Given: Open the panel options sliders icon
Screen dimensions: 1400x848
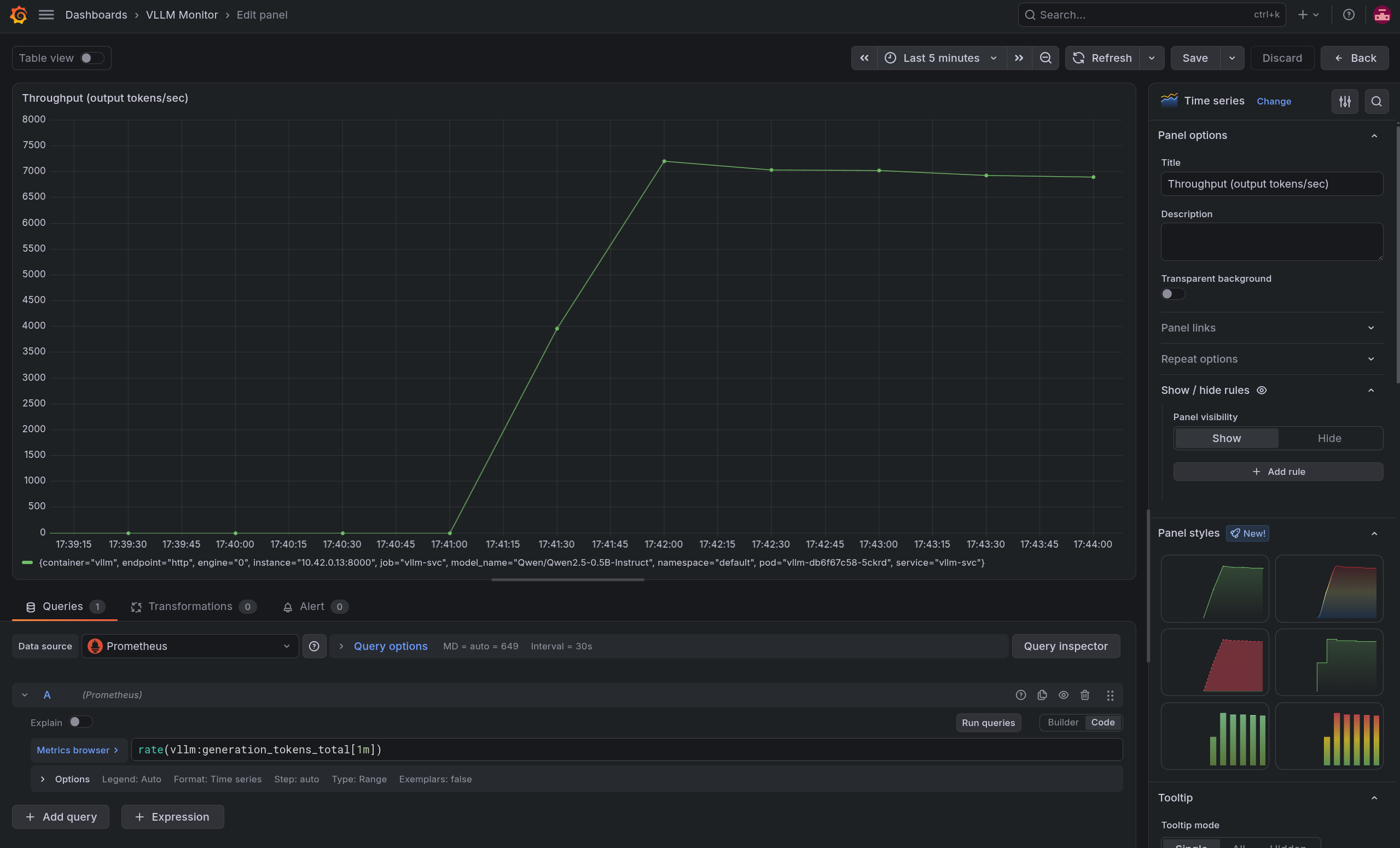Looking at the screenshot, I should point(1344,101).
